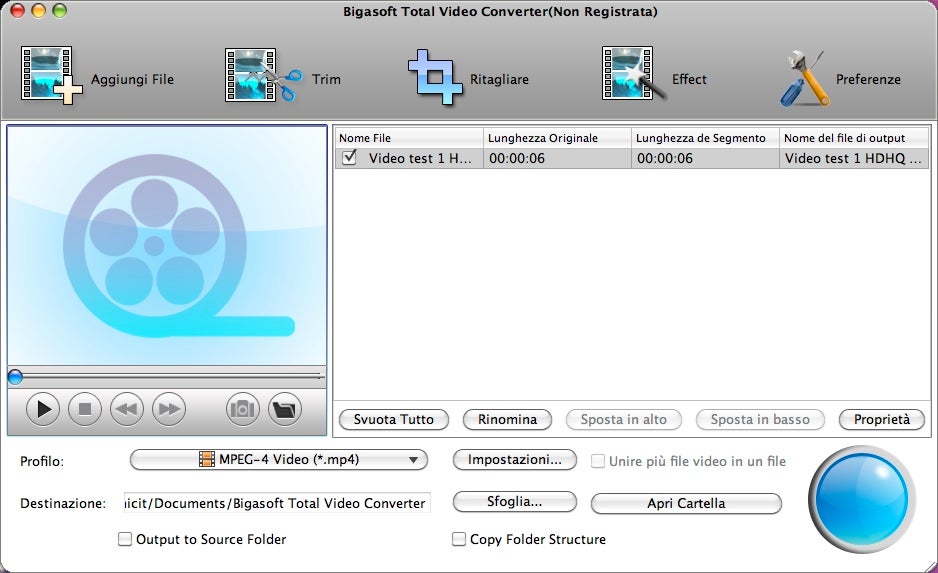Click the rewind playback button

click(127, 409)
